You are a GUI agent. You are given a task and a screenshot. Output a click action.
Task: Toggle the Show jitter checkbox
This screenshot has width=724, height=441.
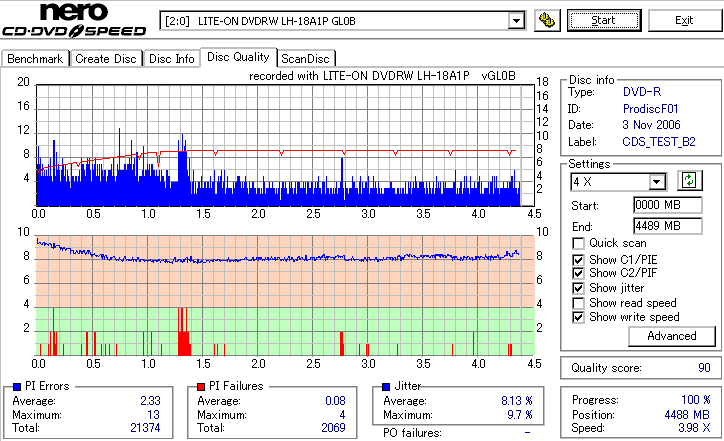tap(578, 288)
